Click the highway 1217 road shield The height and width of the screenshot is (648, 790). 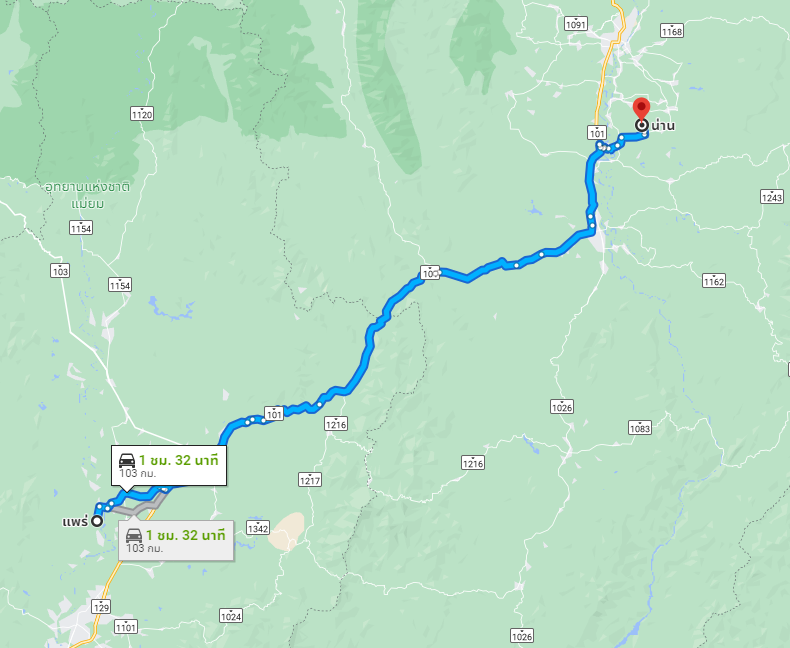pos(310,480)
